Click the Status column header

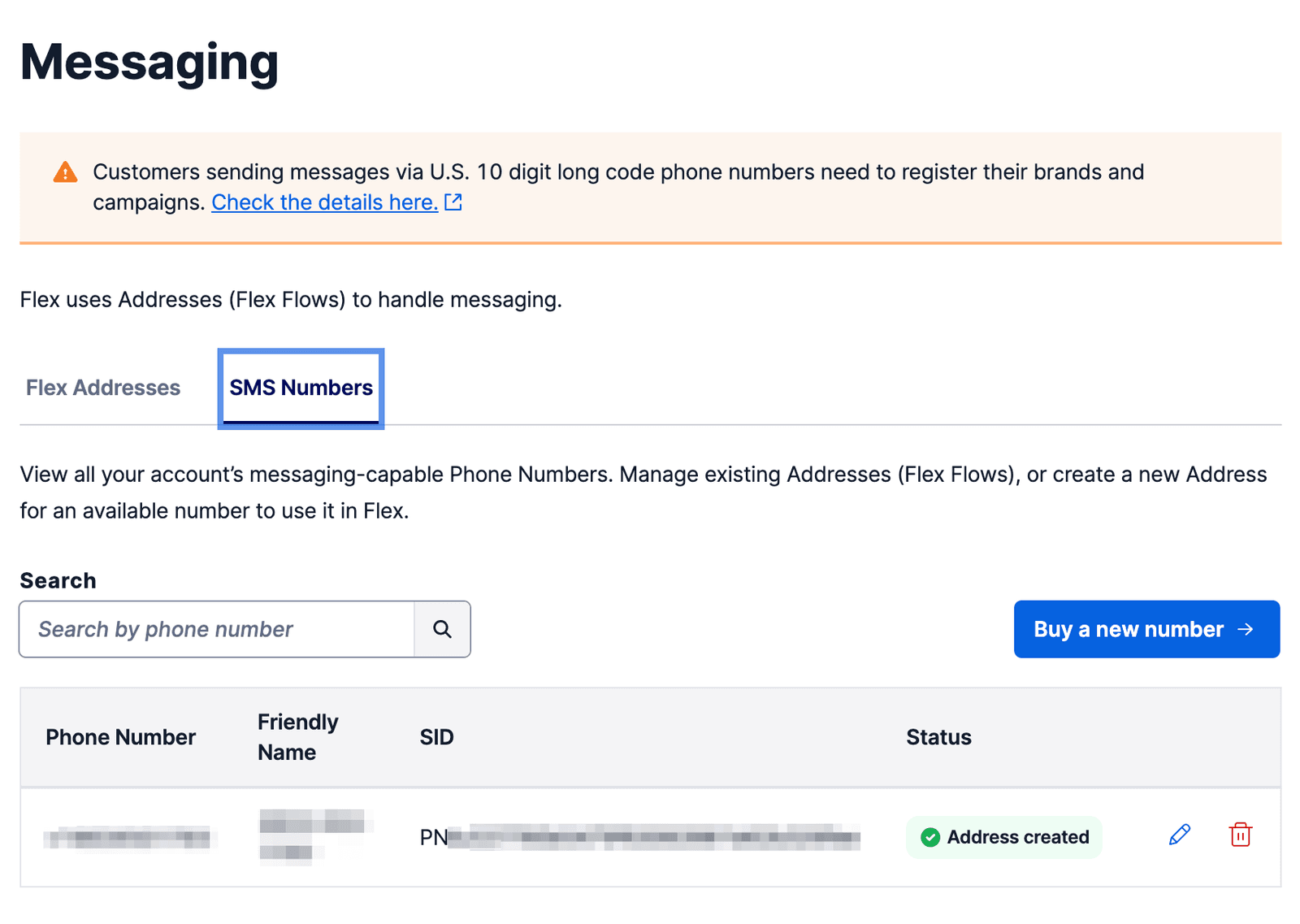click(938, 737)
